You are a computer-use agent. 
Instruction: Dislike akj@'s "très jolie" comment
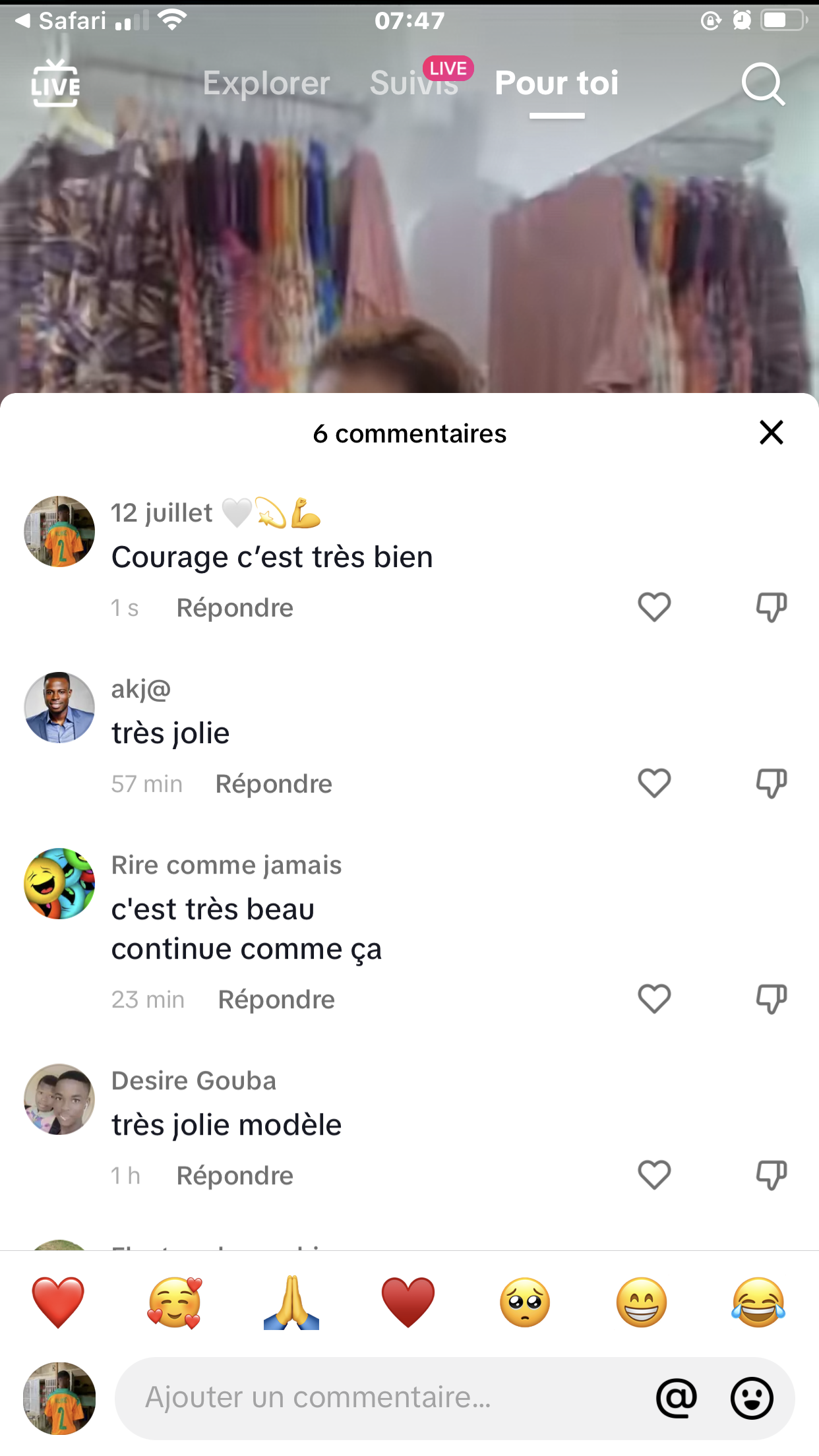[x=771, y=783]
